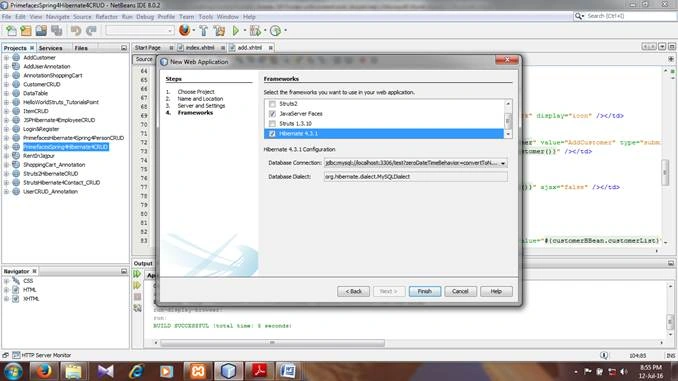Image resolution: width=678 pixels, height=381 pixels.
Task: Click the Windows Start button
Action: [13, 371]
